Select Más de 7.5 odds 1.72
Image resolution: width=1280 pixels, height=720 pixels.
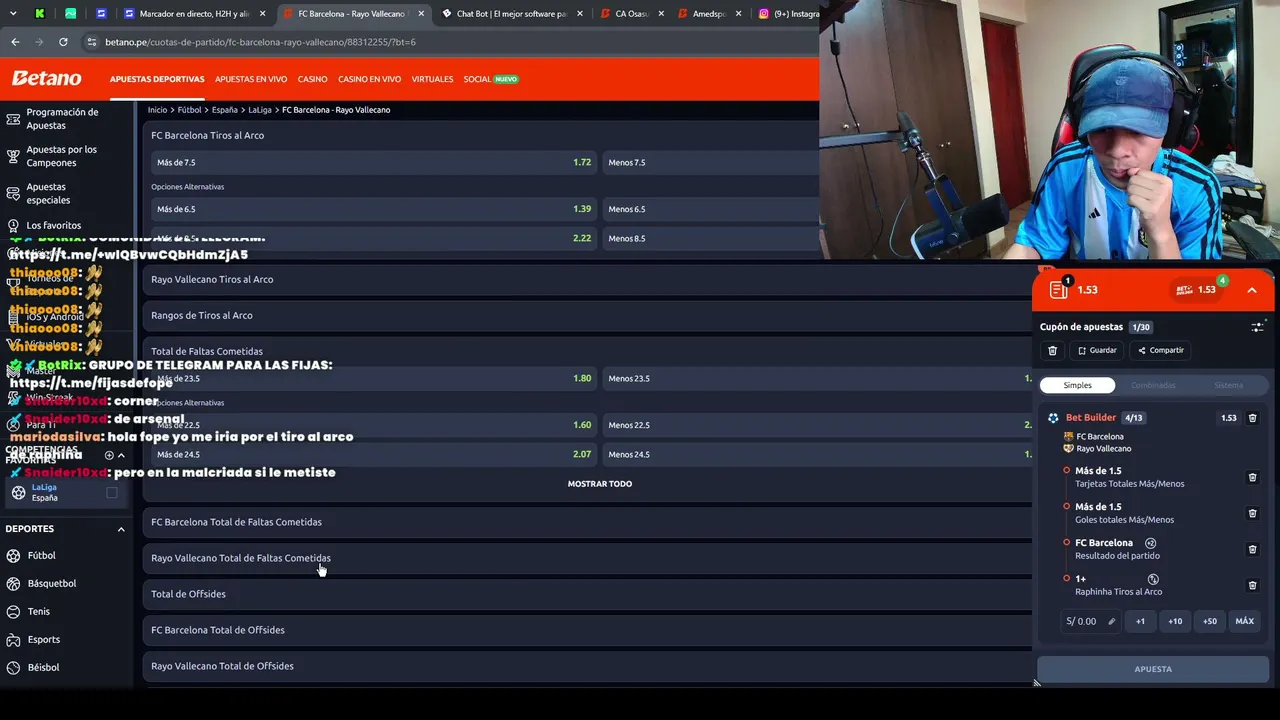click(374, 162)
